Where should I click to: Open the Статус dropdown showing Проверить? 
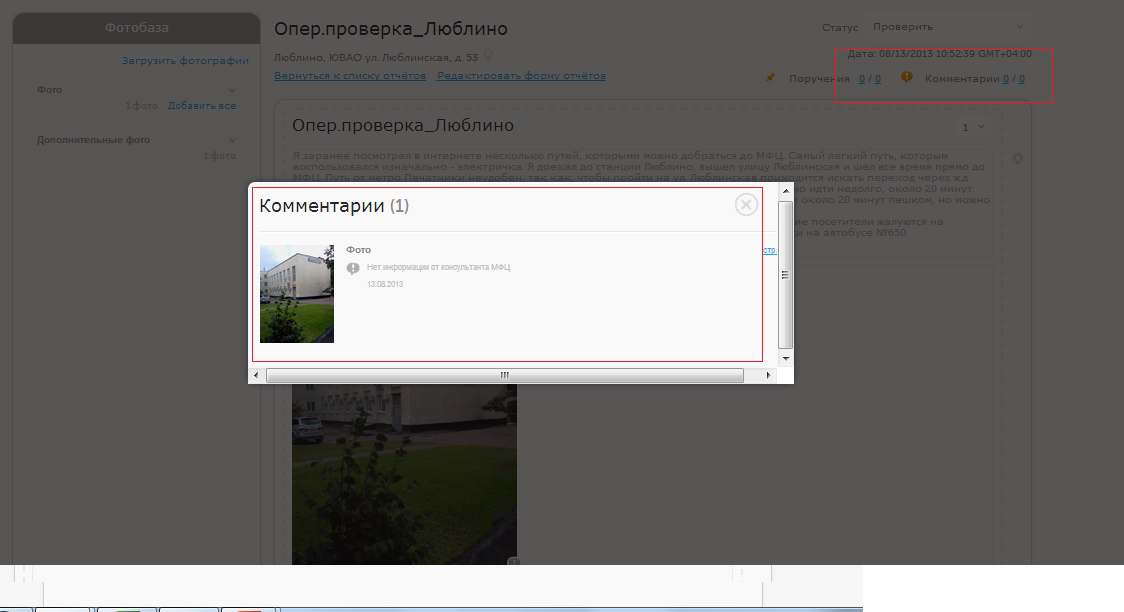(946, 27)
